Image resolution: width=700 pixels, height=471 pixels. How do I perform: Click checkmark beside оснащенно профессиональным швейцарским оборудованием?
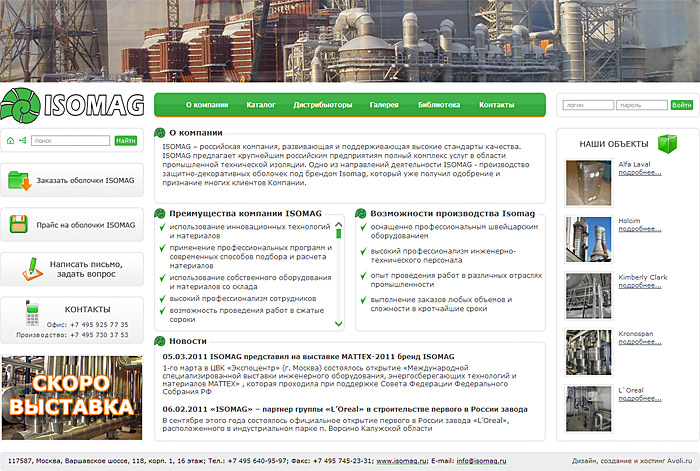coord(364,227)
